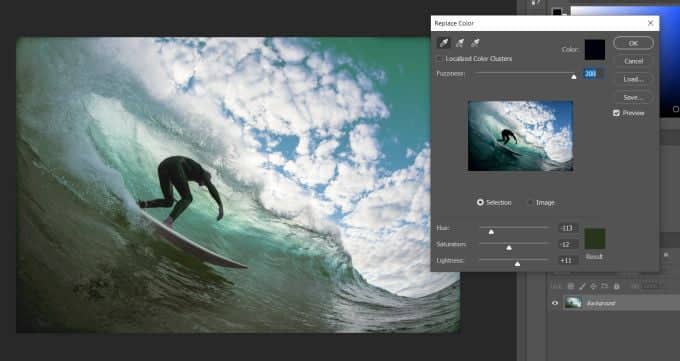Screen dimensions: 680x361
Task: Click the selection preview thumbnail in dialog
Action: (x=520, y=136)
